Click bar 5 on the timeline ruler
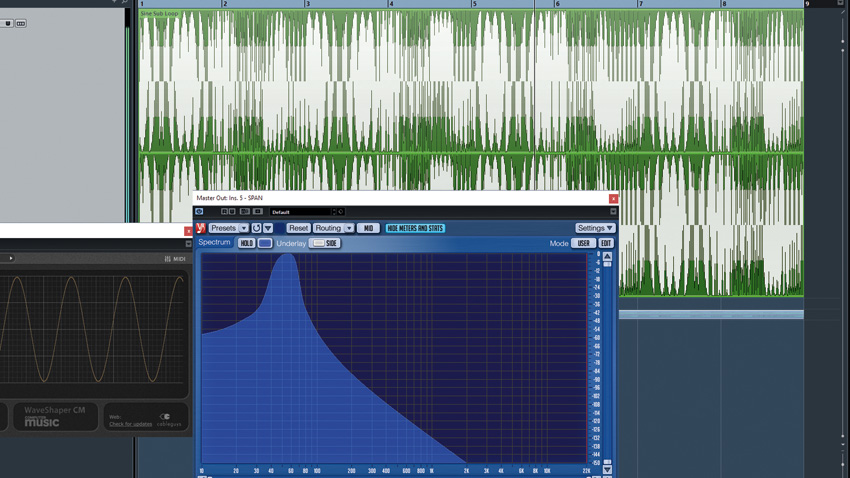Image resolution: width=850 pixels, height=478 pixels. pyautogui.click(x=474, y=4)
